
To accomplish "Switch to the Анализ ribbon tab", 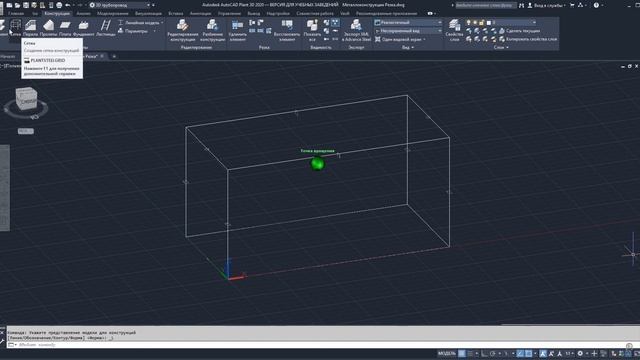I will click(83, 13).
